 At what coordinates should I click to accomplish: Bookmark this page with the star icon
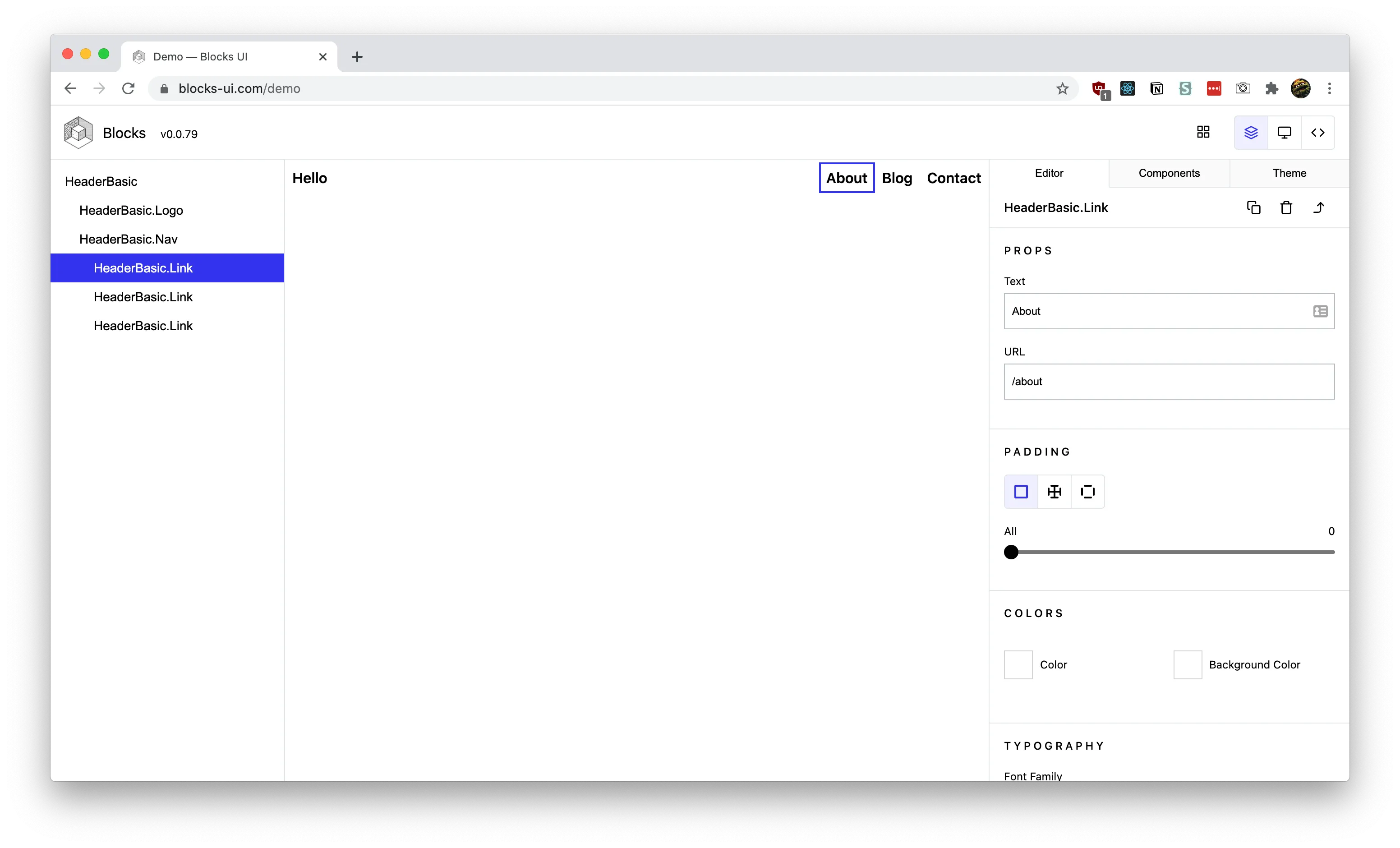(x=1063, y=88)
